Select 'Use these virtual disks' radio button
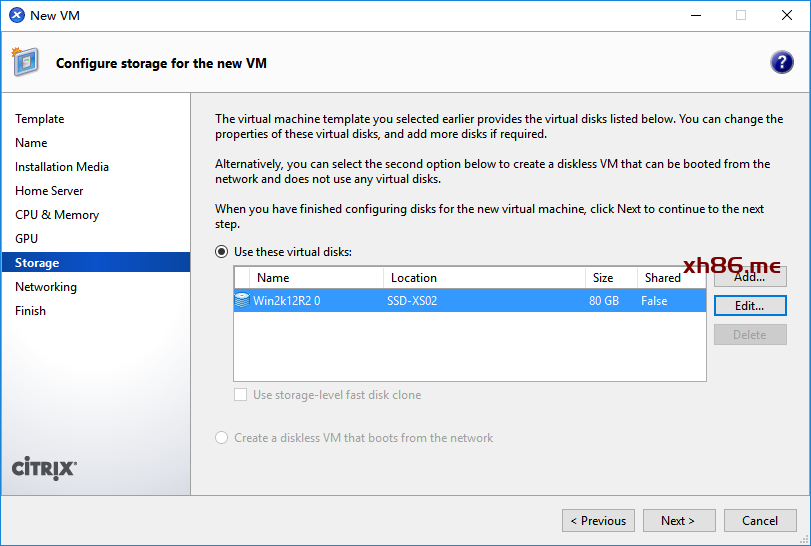This screenshot has height=546, width=811. (223, 252)
